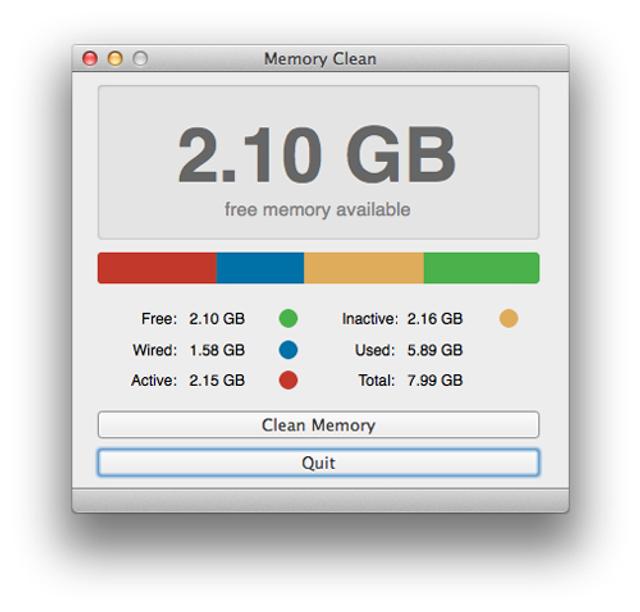The image size is (640, 612).
Task: Click the Total: 7.99 GB label
Action: click(410, 380)
